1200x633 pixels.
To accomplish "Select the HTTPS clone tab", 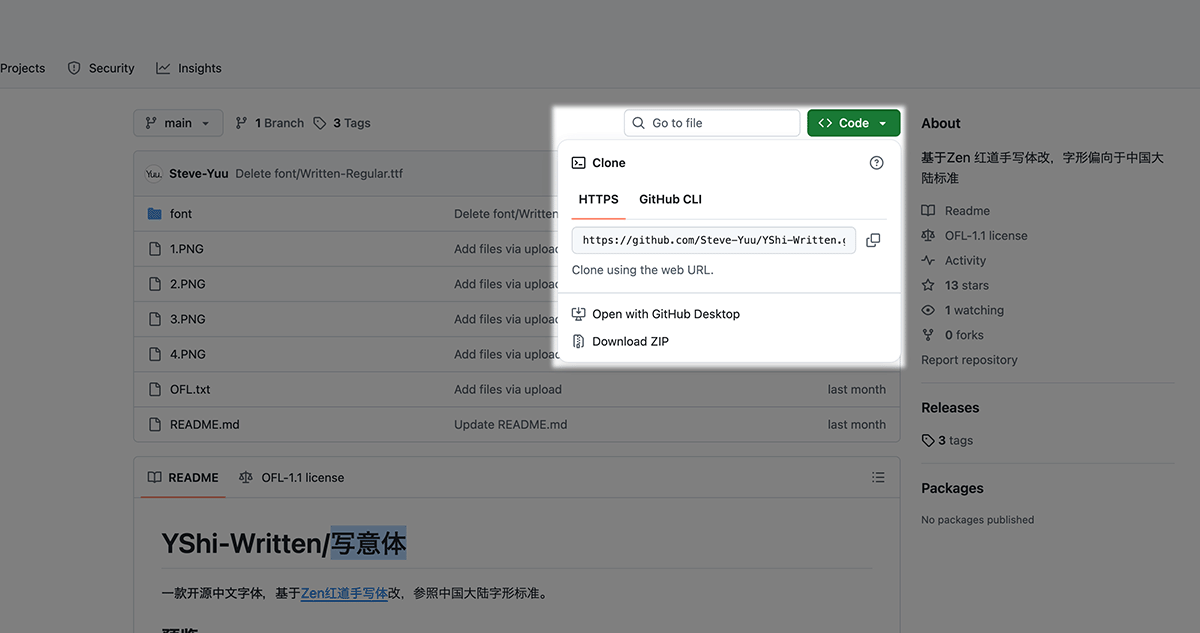I will tap(598, 199).
